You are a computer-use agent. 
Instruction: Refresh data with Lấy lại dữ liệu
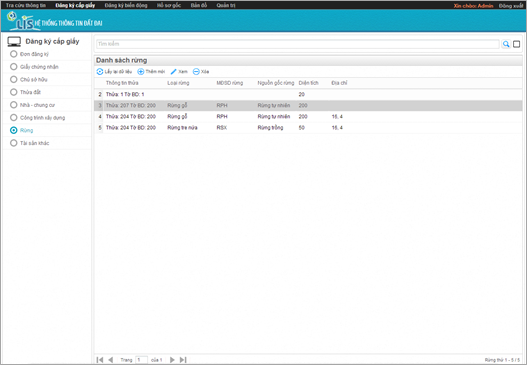coord(114,72)
